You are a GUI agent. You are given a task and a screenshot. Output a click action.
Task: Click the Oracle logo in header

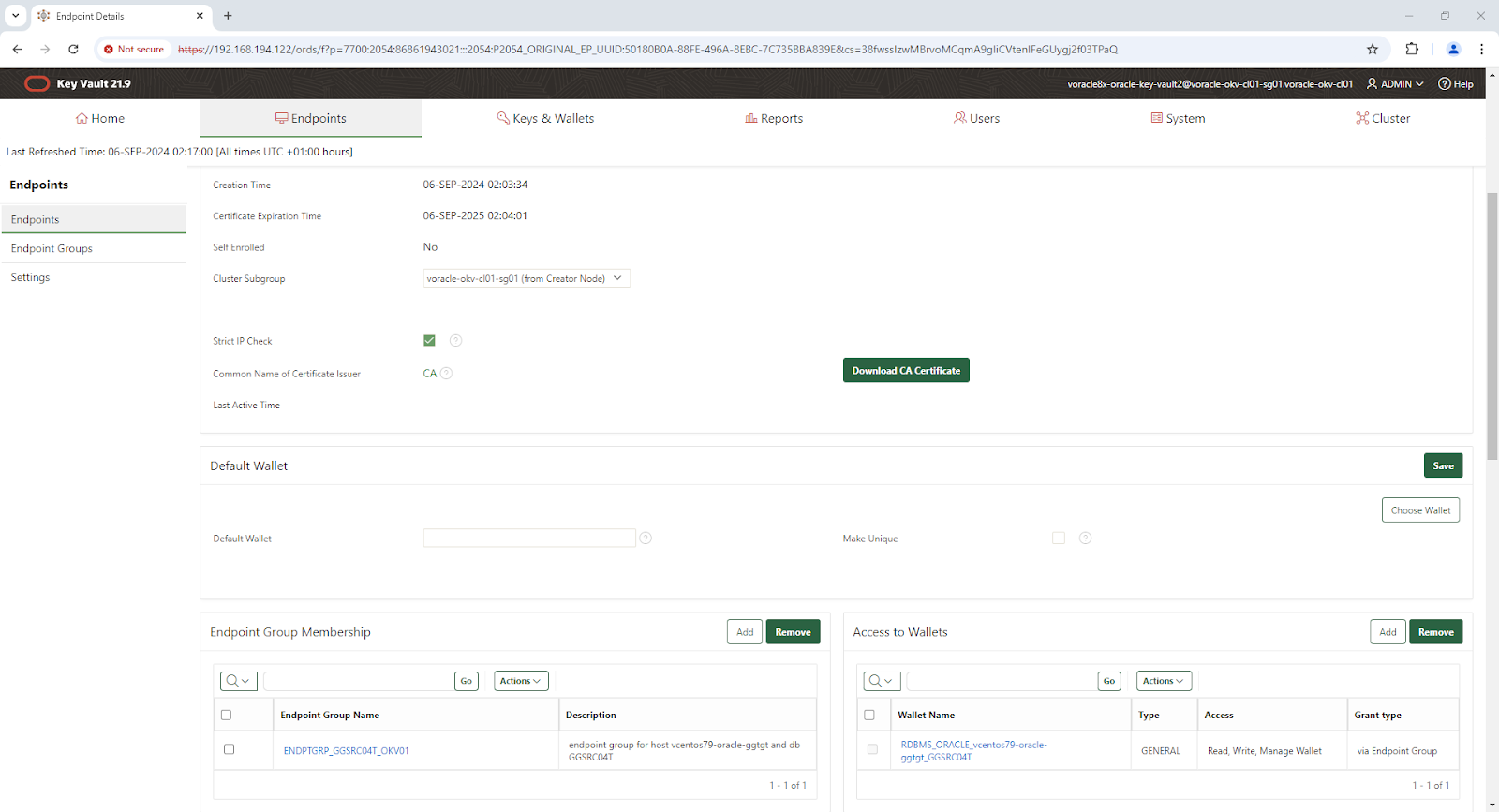(37, 83)
